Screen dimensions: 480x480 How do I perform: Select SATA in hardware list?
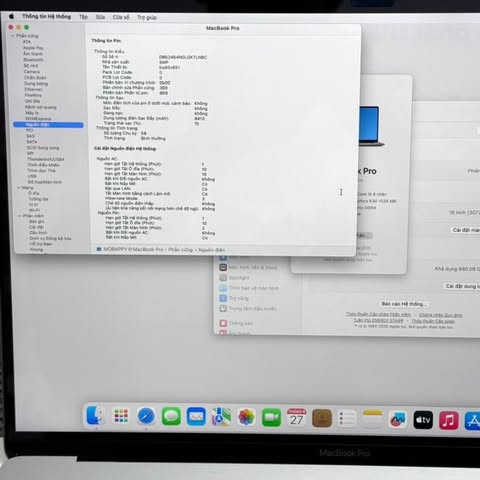(x=32, y=142)
